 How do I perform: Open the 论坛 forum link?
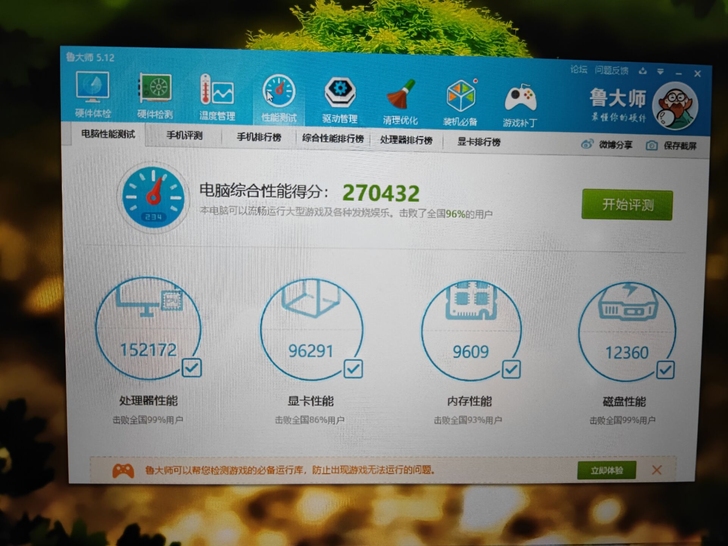coord(578,70)
